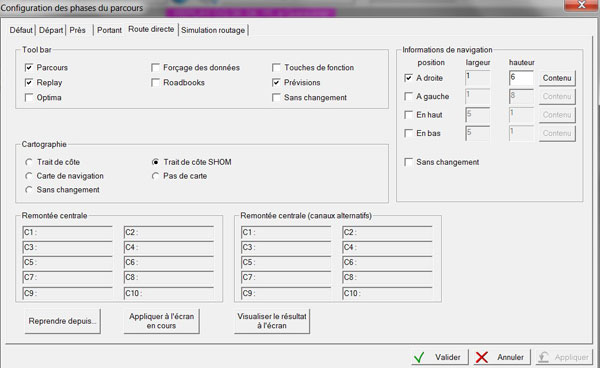This screenshot has height=368, width=600.
Task: Click Contenu button for A droite
Action: [x=557, y=78]
